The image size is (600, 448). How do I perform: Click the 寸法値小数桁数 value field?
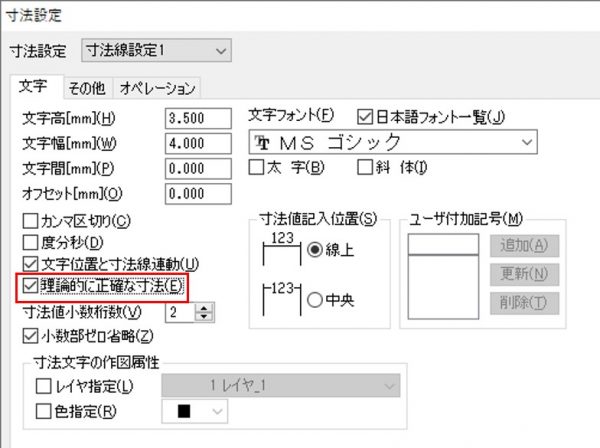tap(180, 313)
